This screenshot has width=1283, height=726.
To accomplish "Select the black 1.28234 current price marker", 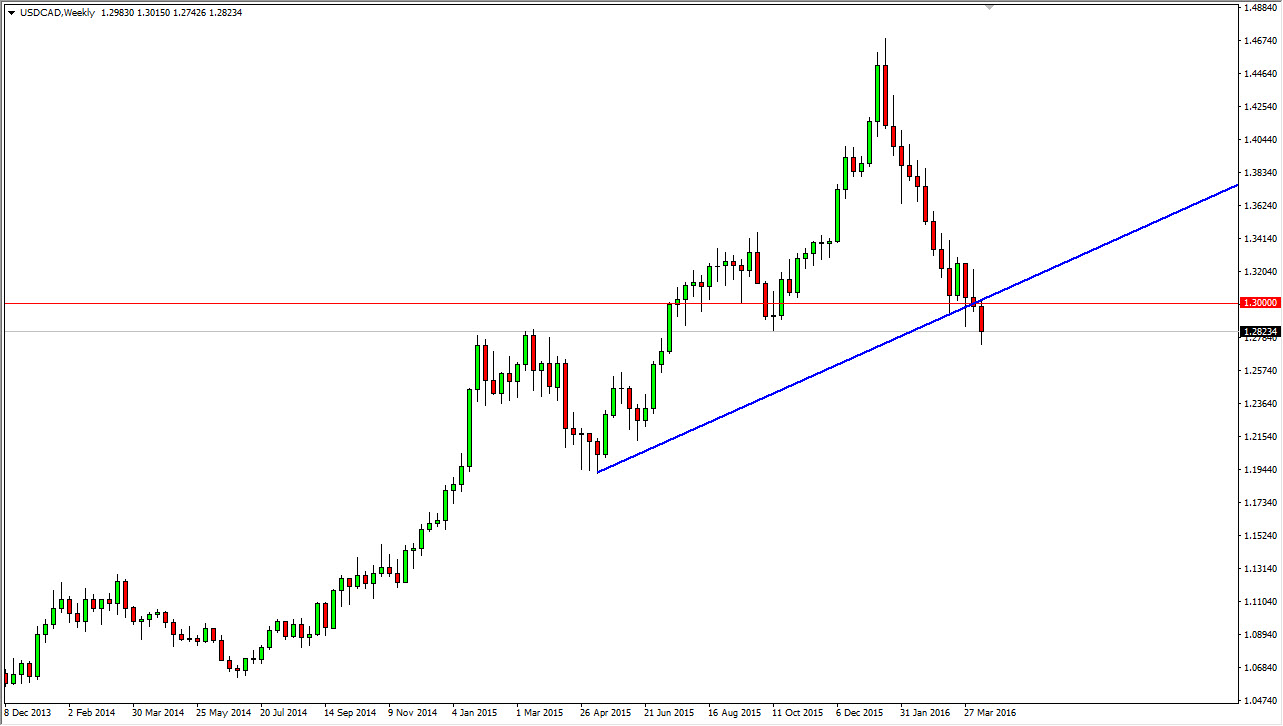I will tap(1258, 333).
